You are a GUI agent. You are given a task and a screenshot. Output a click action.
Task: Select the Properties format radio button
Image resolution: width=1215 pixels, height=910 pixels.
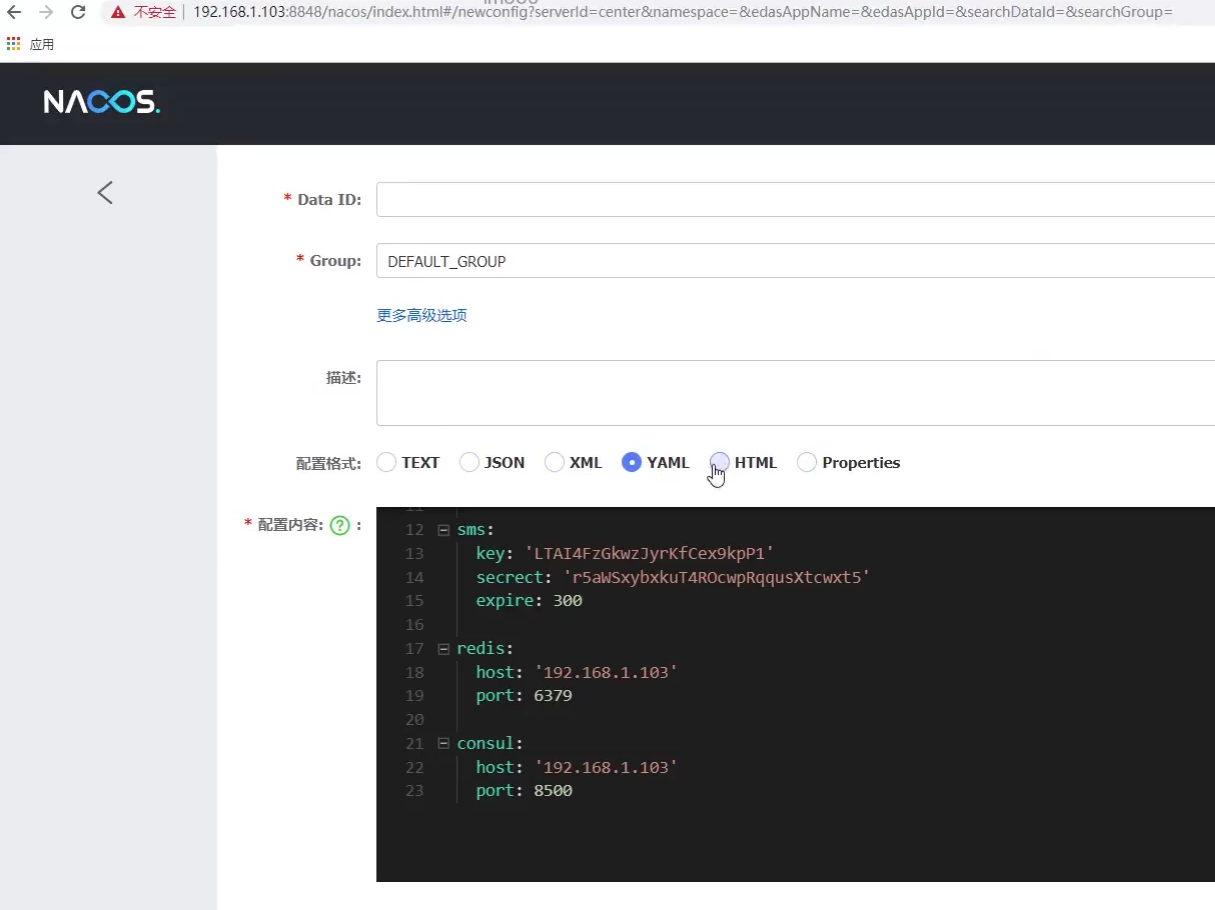click(x=806, y=462)
